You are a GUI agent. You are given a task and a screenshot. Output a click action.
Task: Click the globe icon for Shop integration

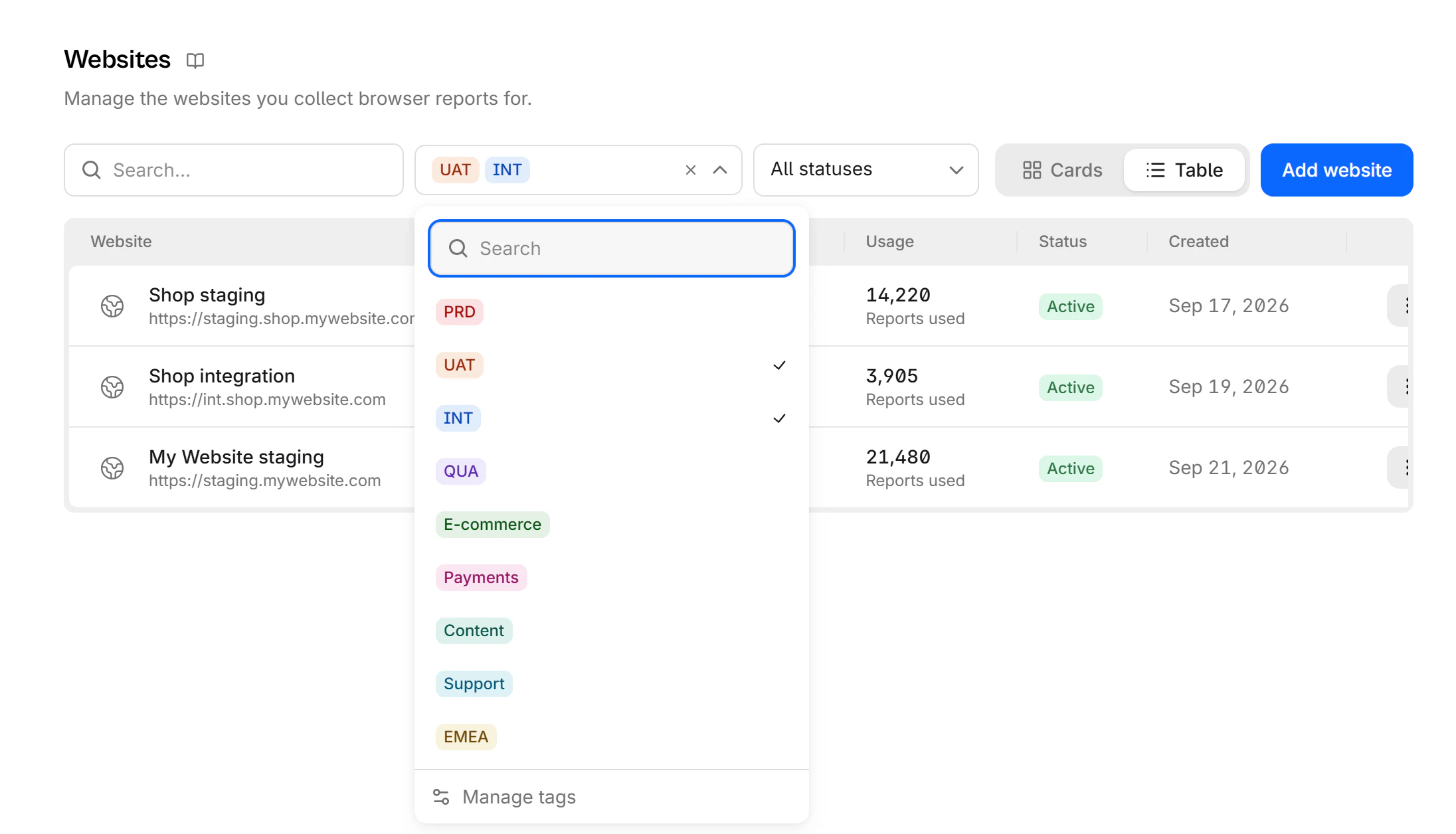click(x=112, y=387)
